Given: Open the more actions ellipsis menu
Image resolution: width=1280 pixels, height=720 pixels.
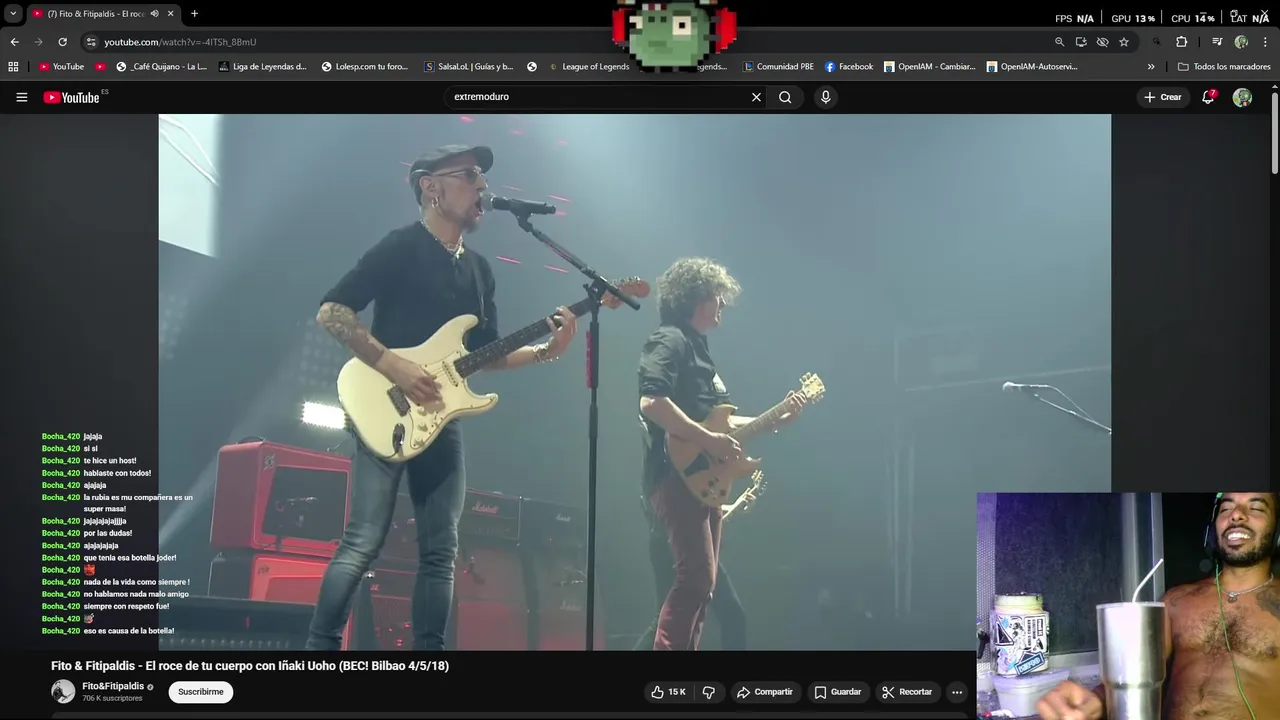Looking at the screenshot, I should pos(957,692).
